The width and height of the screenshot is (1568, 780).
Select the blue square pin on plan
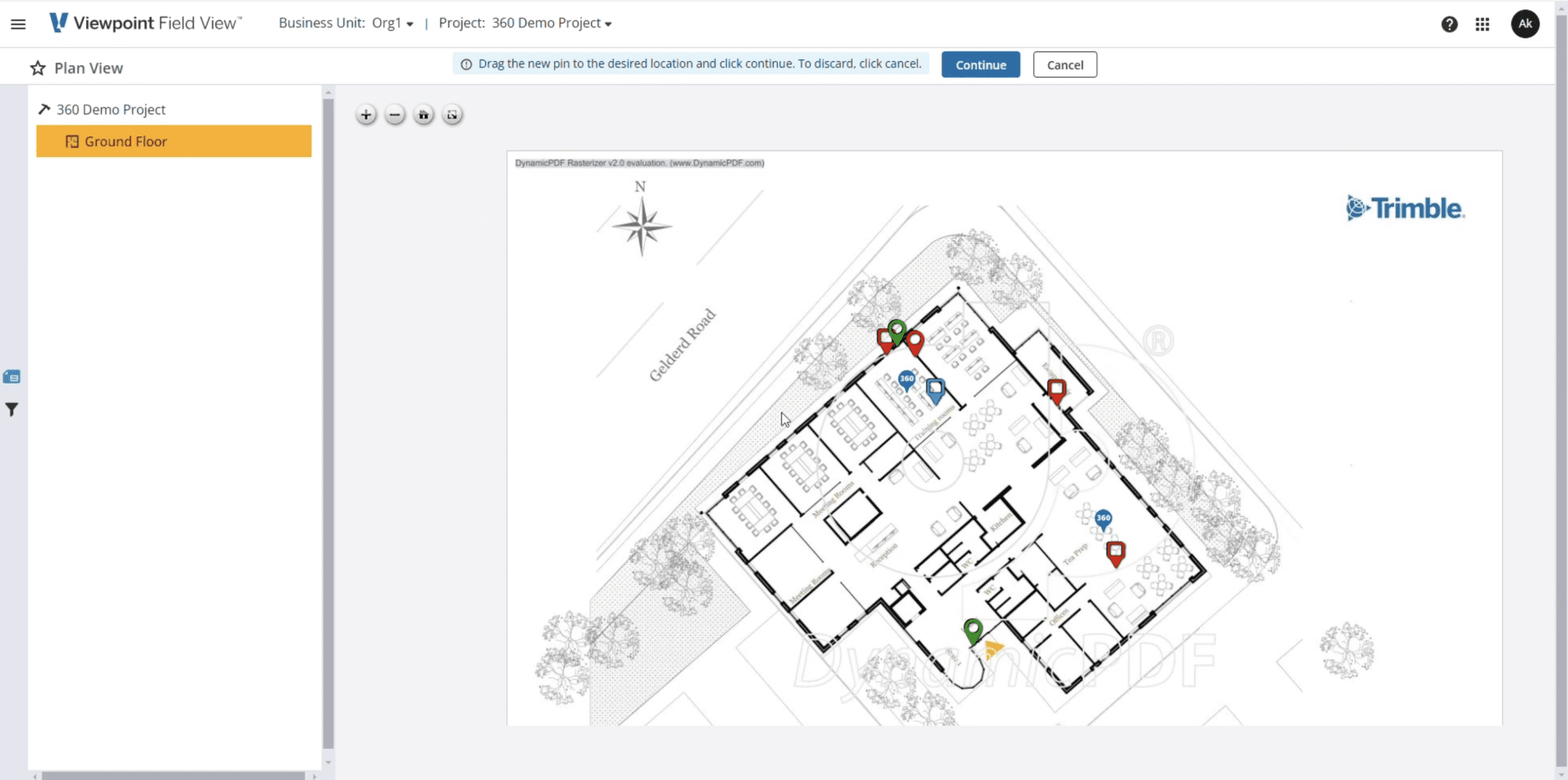[x=935, y=390]
